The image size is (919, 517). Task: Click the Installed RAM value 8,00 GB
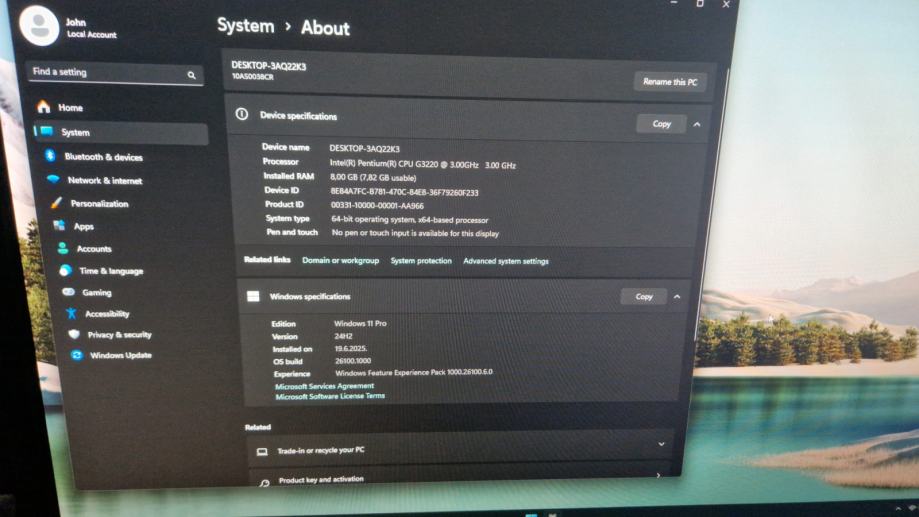[x=373, y=178]
